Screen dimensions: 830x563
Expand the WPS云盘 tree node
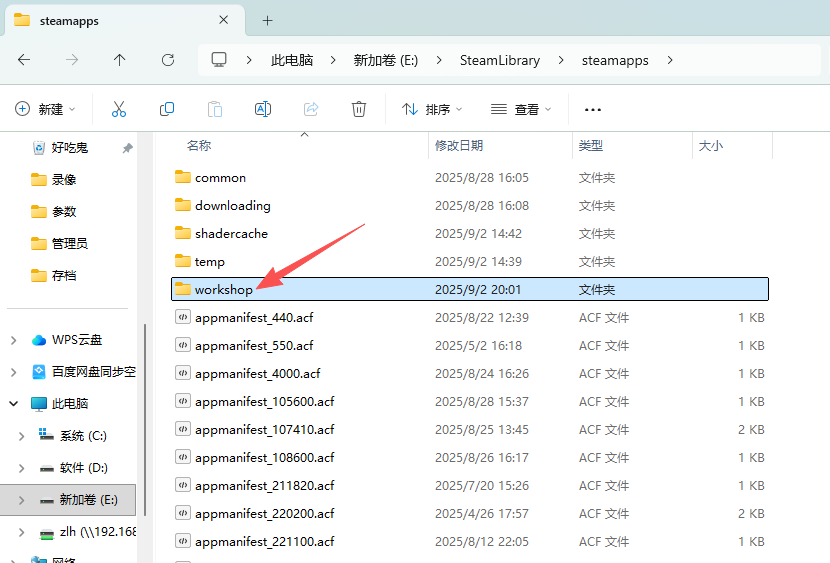click(x=14, y=340)
